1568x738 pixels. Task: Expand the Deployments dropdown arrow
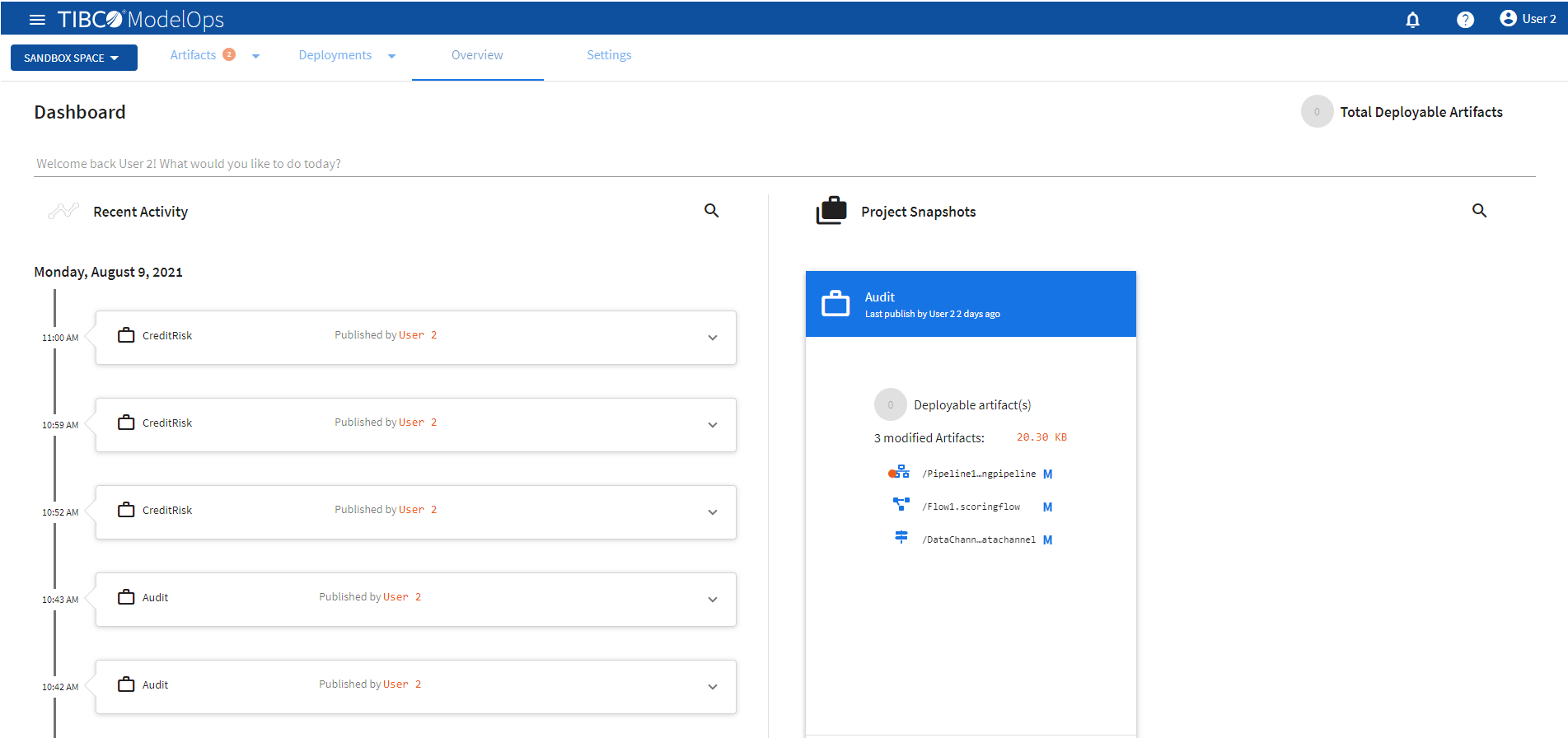point(391,56)
